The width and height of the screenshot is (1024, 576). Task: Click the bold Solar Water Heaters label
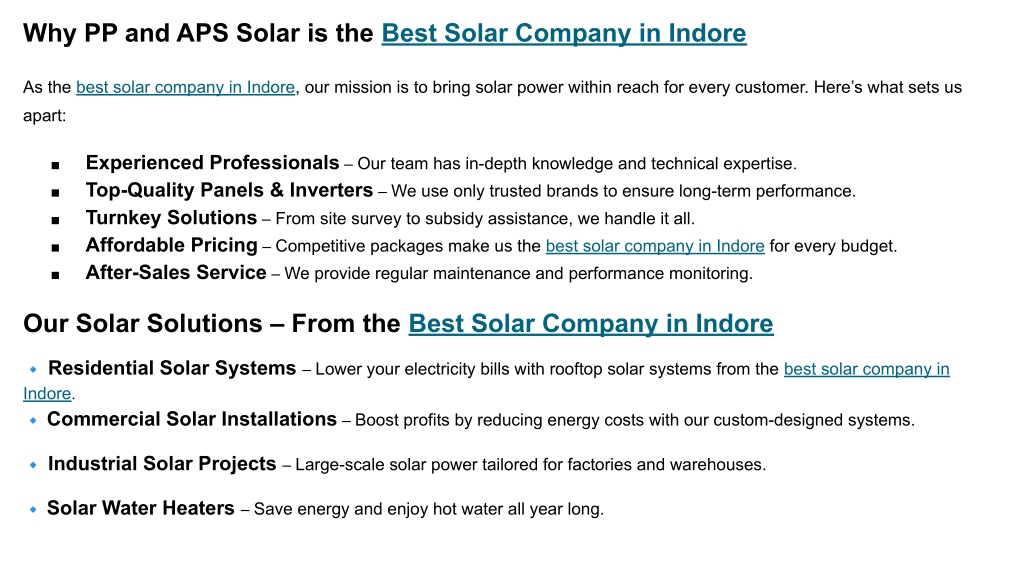140,508
